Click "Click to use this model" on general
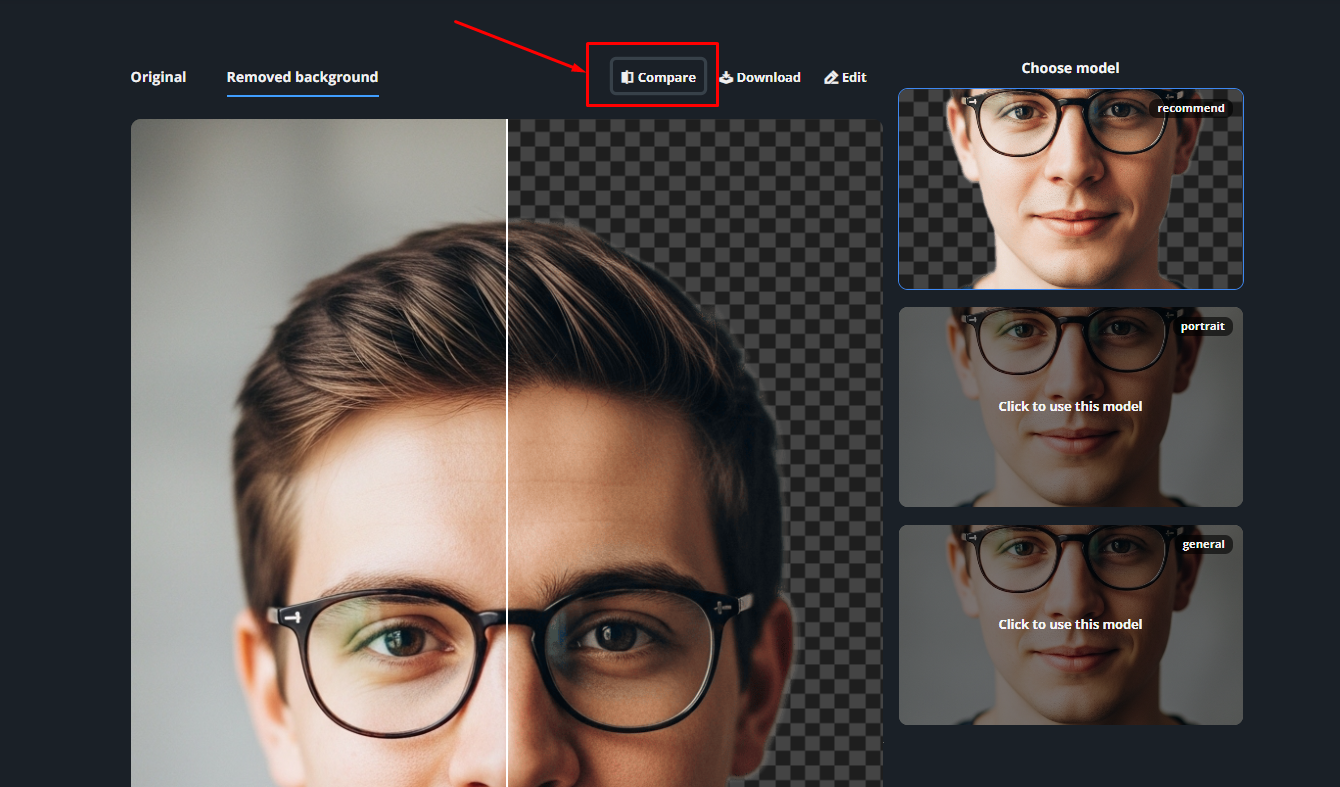The image size is (1340, 787). tap(1070, 624)
